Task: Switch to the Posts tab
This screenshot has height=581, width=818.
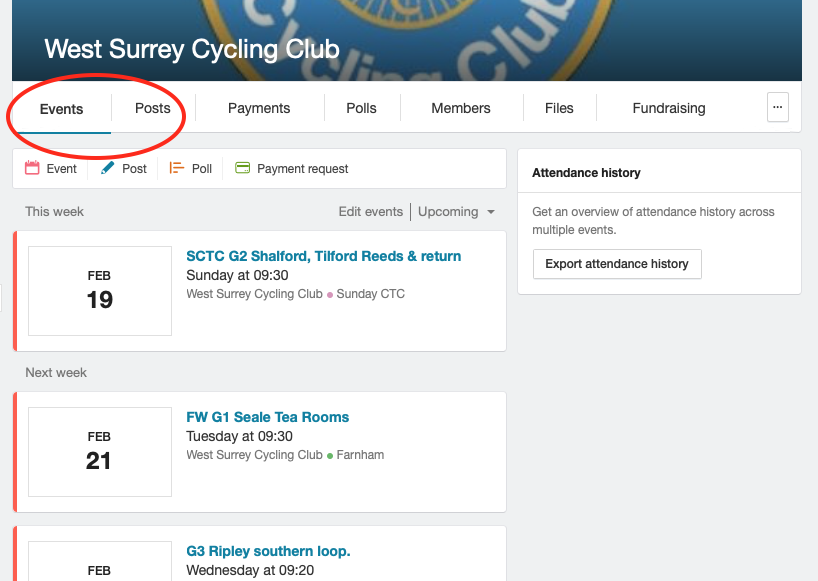Action: coord(153,108)
